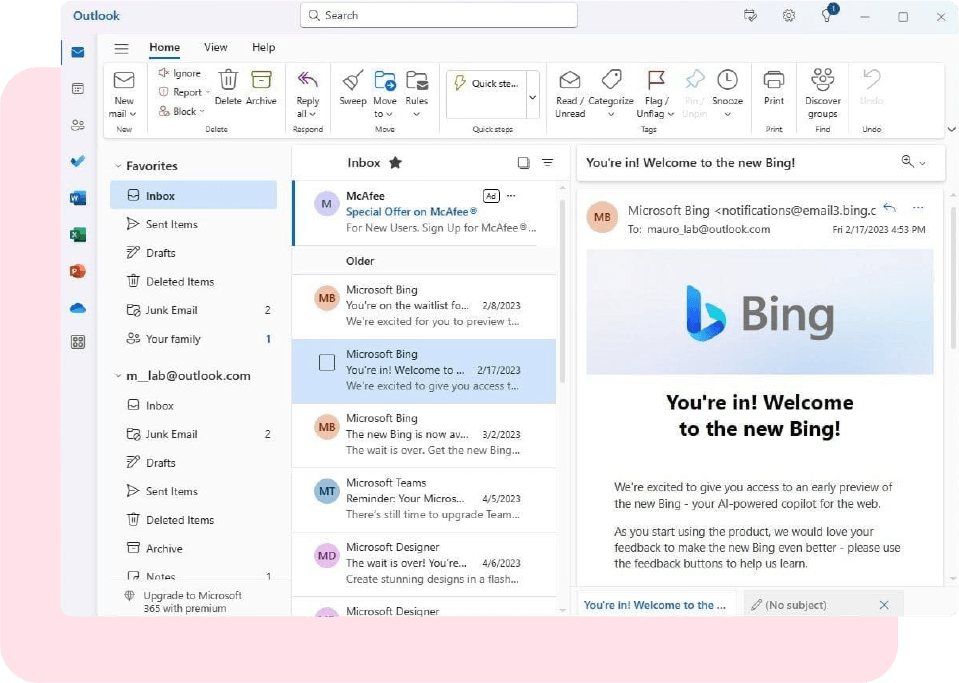
Task: Open the Print command in ribbon
Action: pyautogui.click(x=774, y=82)
